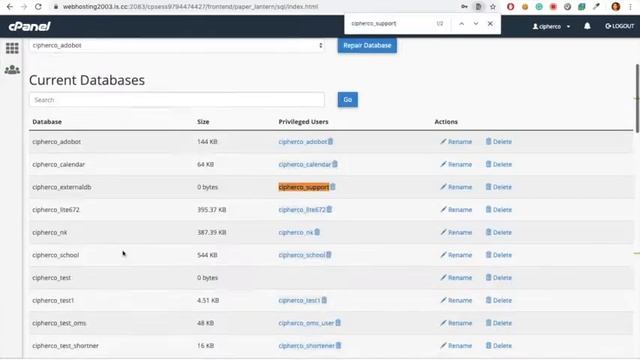
Task: Click the browser back arrow
Action: 10,7
